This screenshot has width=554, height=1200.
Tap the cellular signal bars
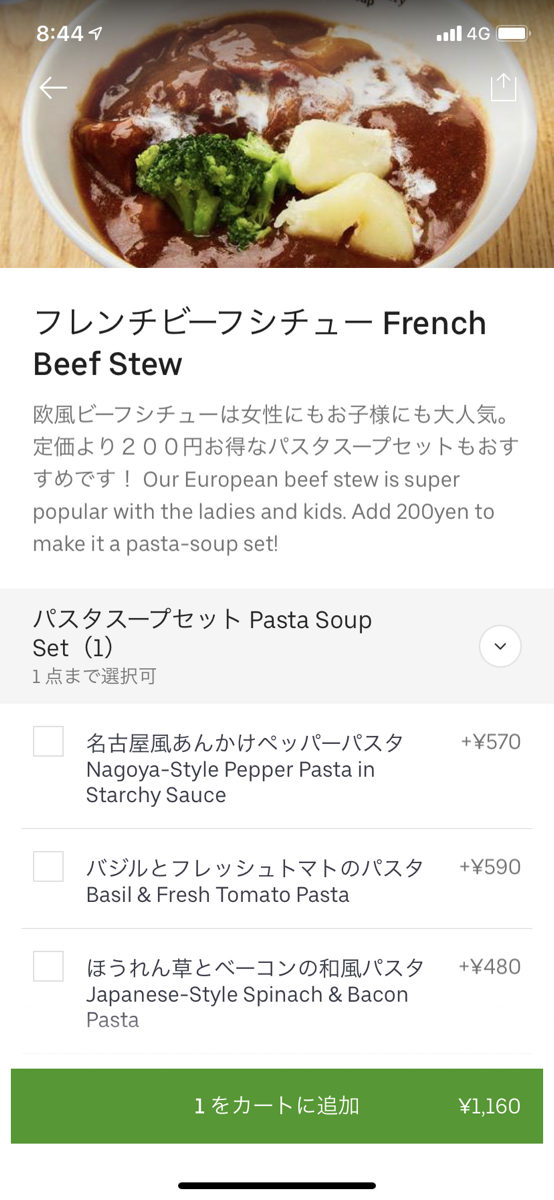click(449, 33)
